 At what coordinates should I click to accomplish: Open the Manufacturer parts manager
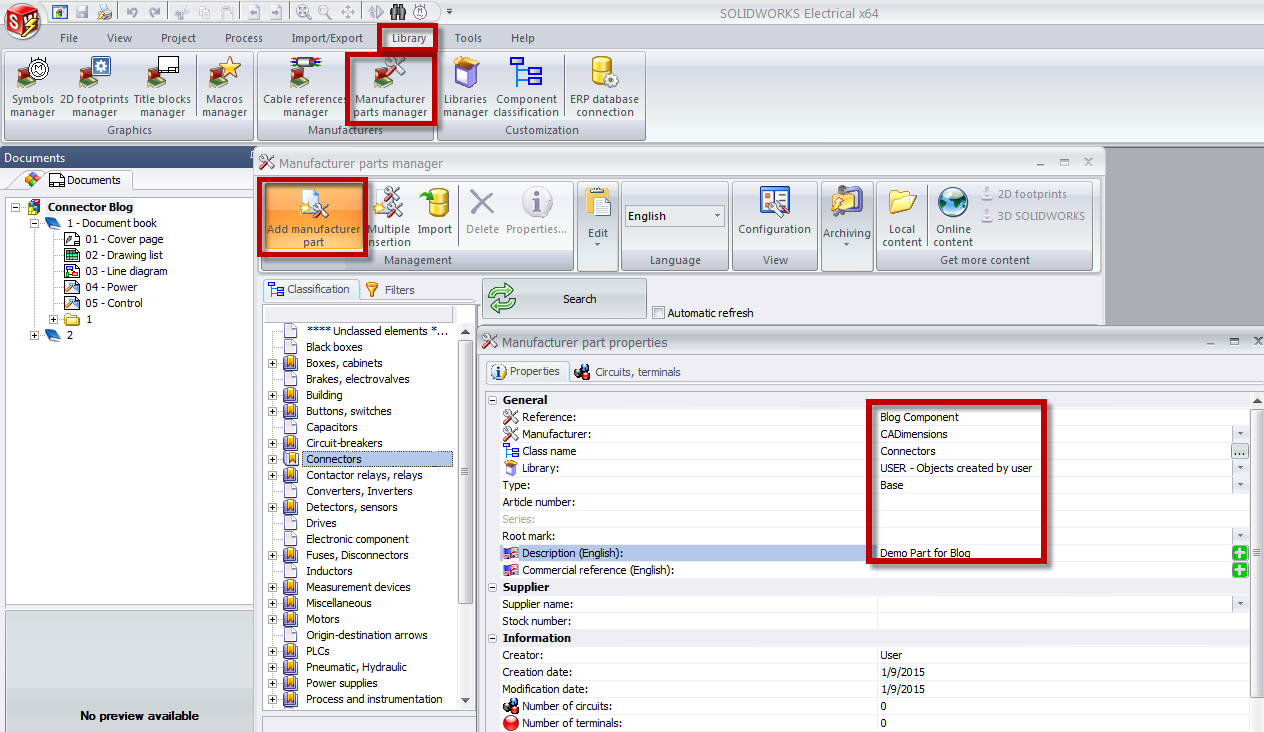(x=390, y=87)
